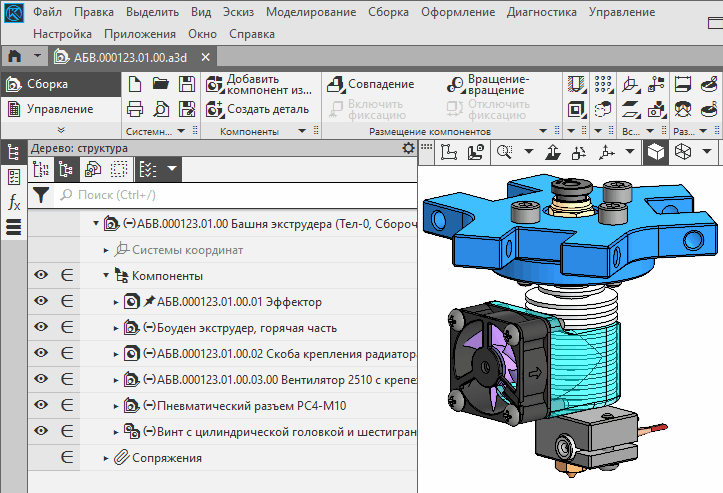Toggle visibility of Пневматический разъем PC4-M10
This screenshot has width=723, height=493.
[41, 405]
